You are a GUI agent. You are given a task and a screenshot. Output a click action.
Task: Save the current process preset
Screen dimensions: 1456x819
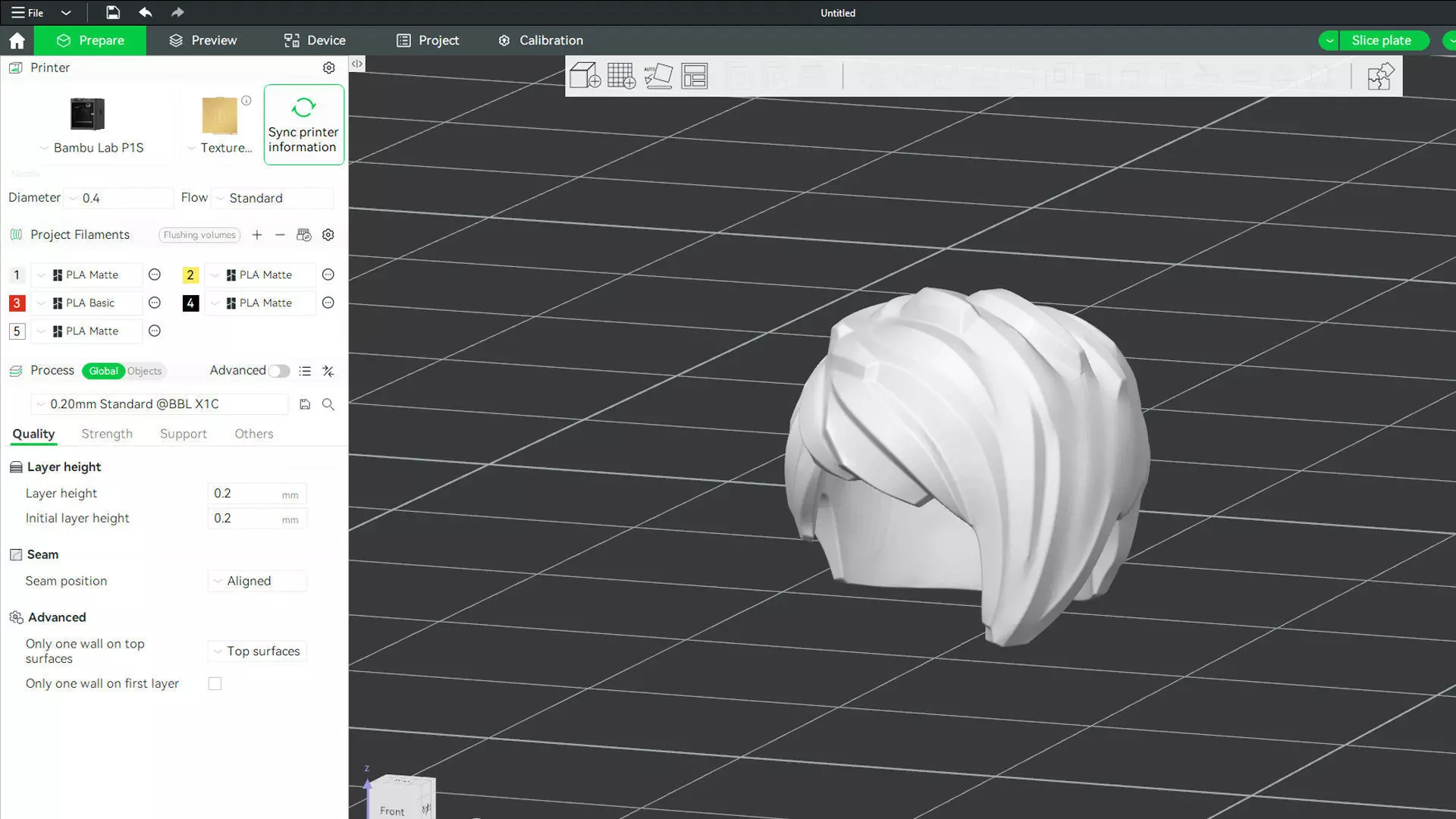[305, 404]
